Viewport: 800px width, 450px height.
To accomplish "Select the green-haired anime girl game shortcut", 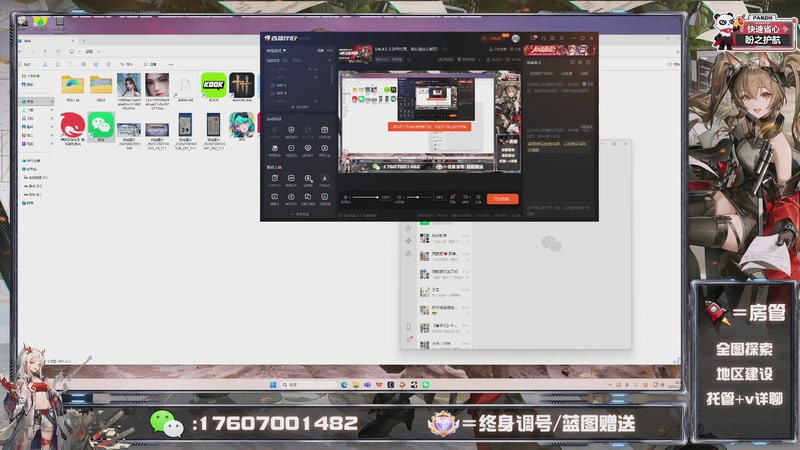I will (242, 126).
